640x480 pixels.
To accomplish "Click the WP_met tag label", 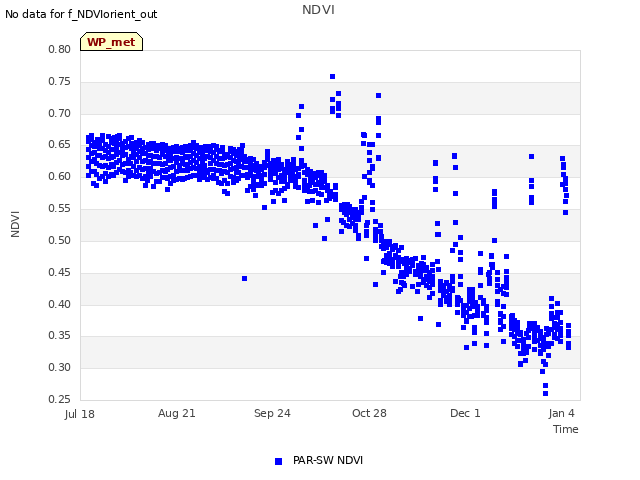I will point(111,42).
